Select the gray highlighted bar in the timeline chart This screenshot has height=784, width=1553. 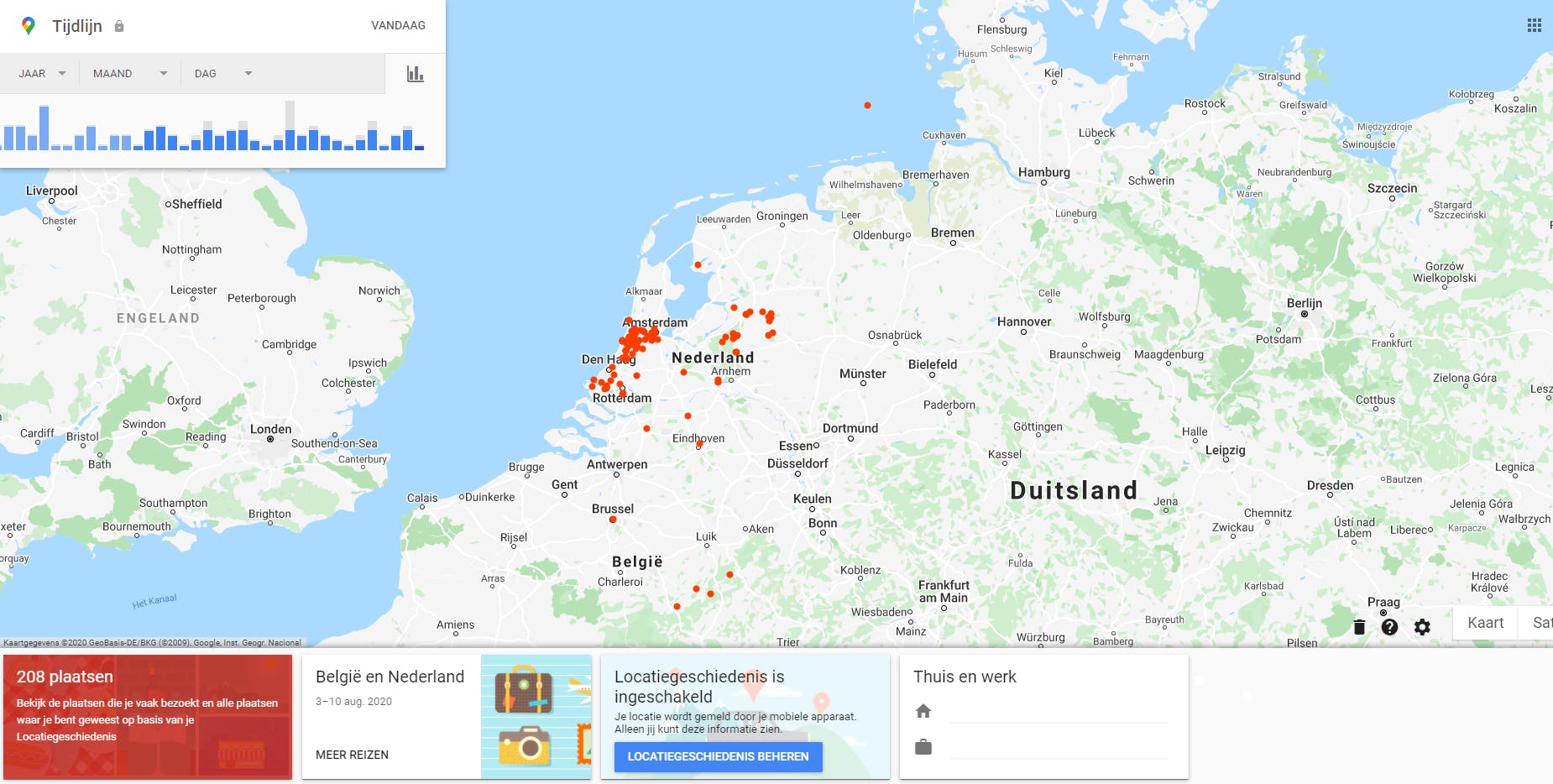(290, 125)
